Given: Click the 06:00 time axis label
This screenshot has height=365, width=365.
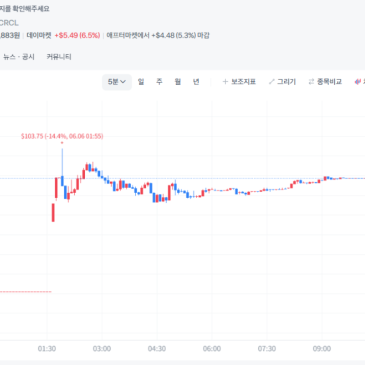Looking at the screenshot, I should click(x=212, y=349).
